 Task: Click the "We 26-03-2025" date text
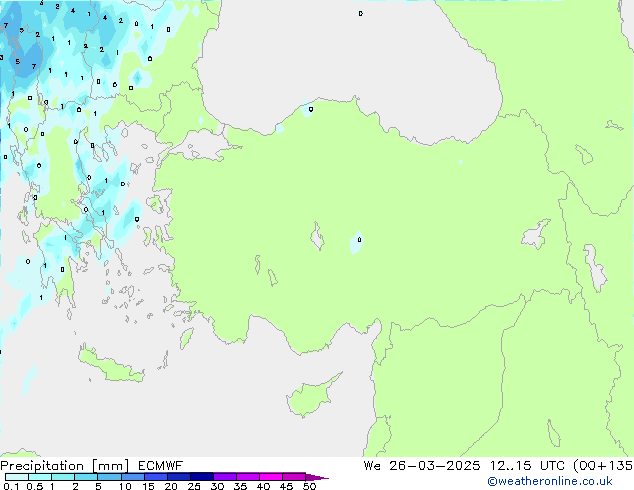(422, 466)
